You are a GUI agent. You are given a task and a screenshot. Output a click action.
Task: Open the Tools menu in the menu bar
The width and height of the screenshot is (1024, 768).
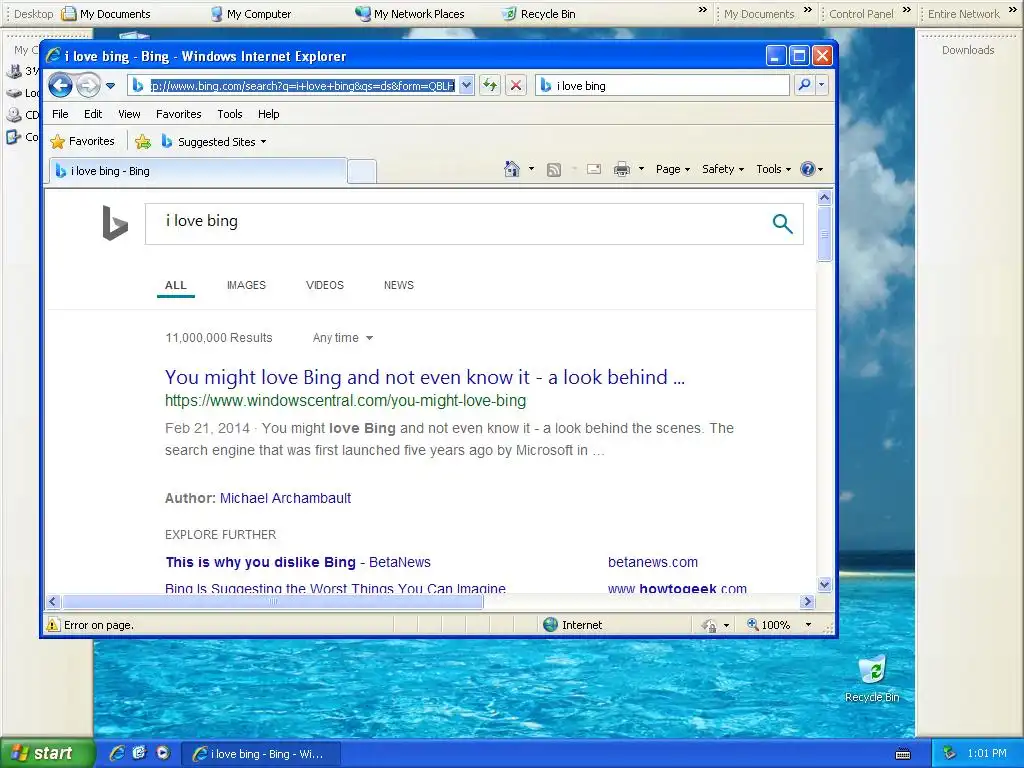(230, 114)
